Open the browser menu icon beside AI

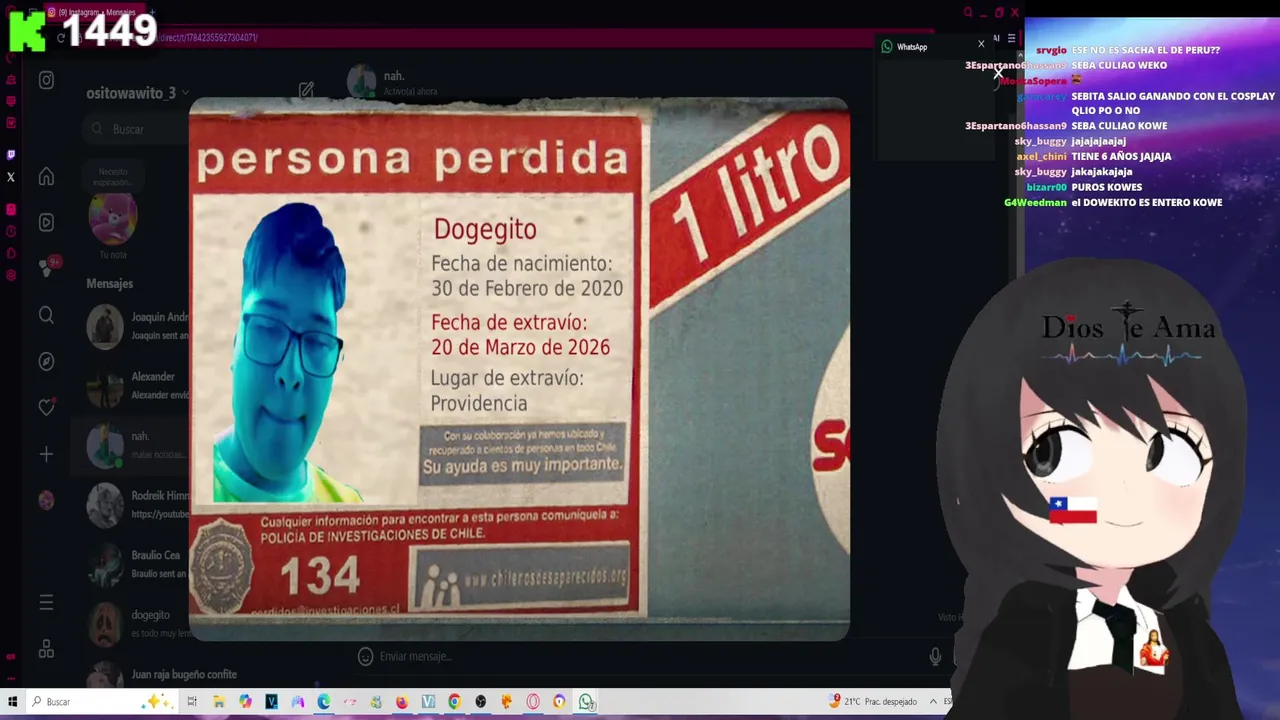pyautogui.click(x=1011, y=38)
